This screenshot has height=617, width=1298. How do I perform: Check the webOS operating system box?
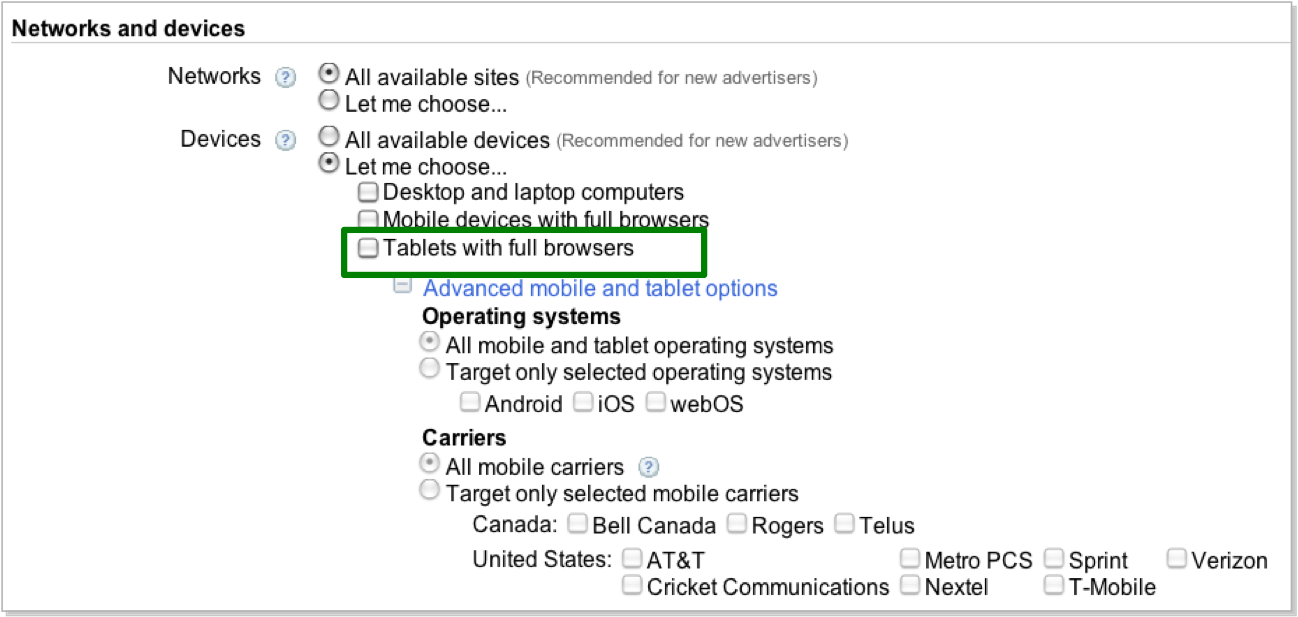pos(656,403)
